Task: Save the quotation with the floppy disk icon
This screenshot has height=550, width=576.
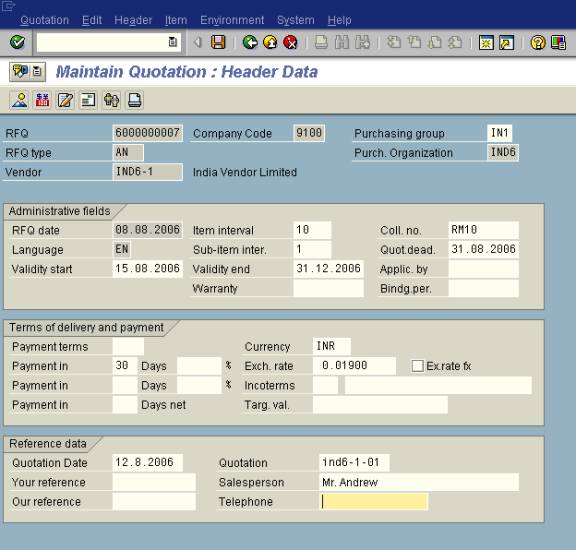Action: pos(218,42)
